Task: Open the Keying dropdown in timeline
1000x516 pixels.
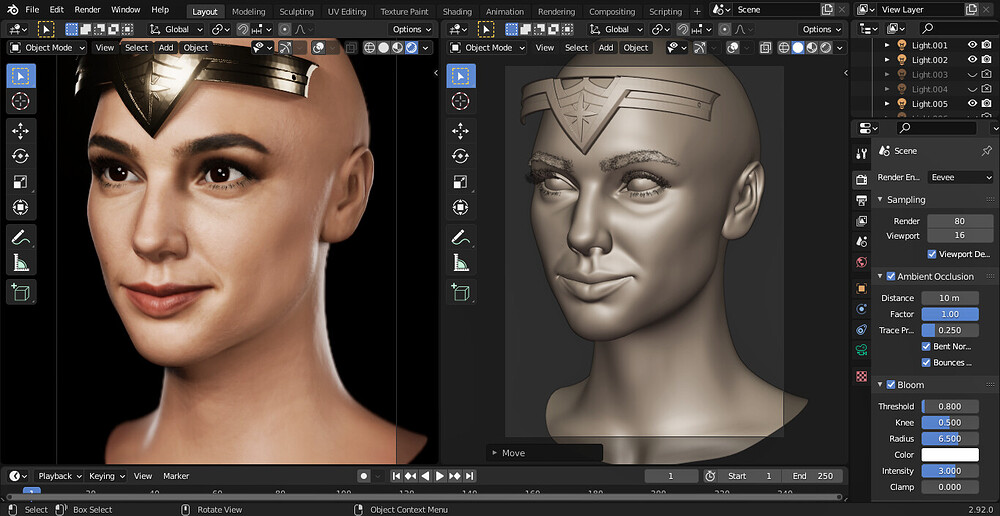Action: 107,476
